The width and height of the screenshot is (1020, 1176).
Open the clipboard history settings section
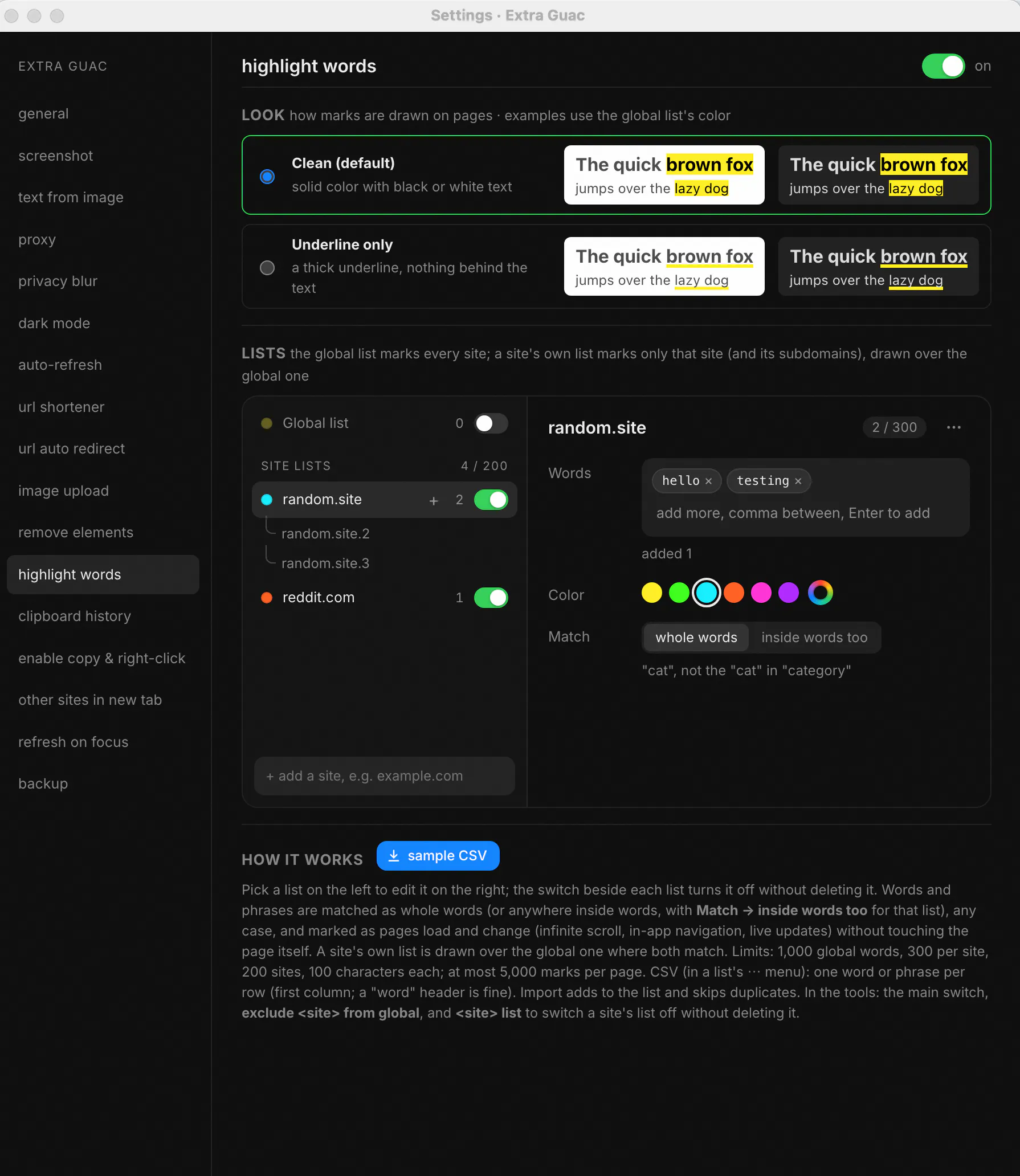(75, 616)
